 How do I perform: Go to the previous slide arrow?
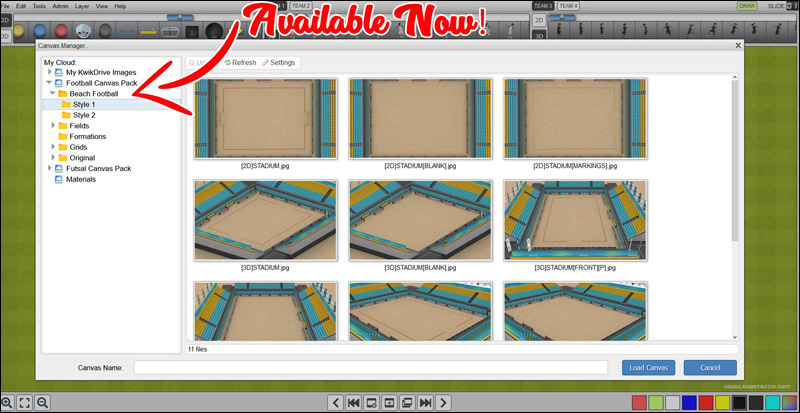[336, 402]
